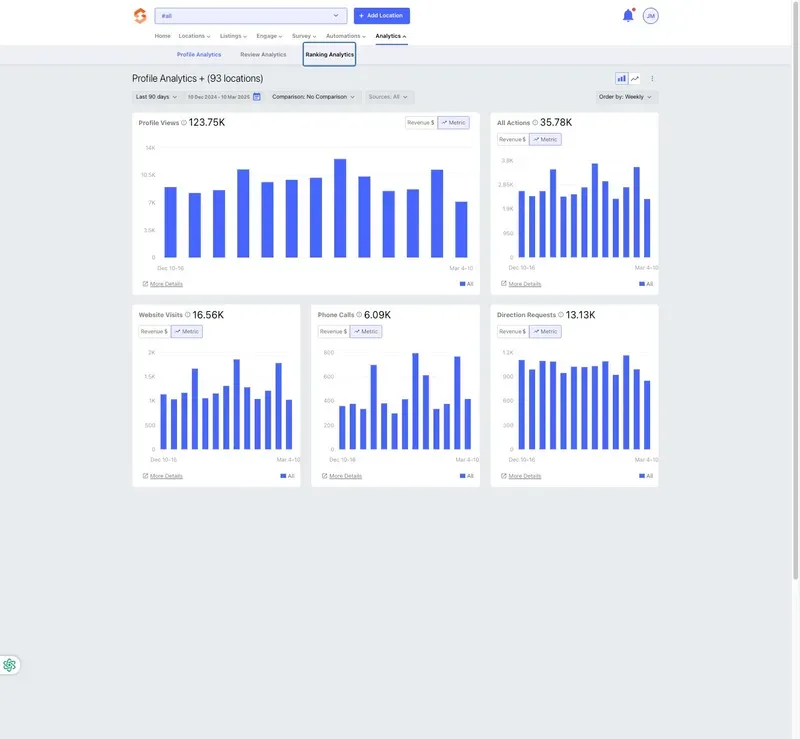
Task: Click the info icon beside Profile Views
Action: coord(184,122)
